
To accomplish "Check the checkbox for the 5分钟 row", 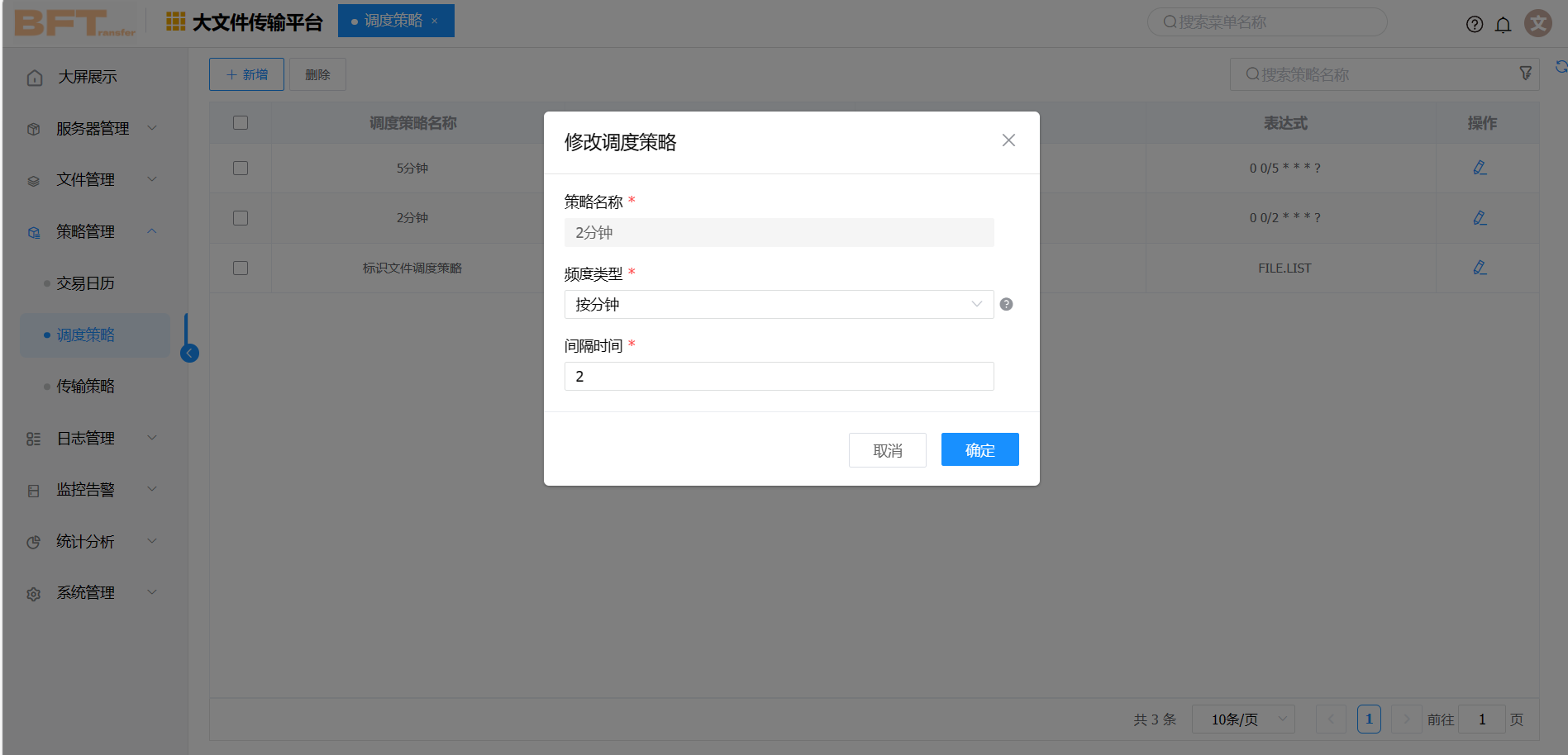I will pyautogui.click(x=241, y=168).
